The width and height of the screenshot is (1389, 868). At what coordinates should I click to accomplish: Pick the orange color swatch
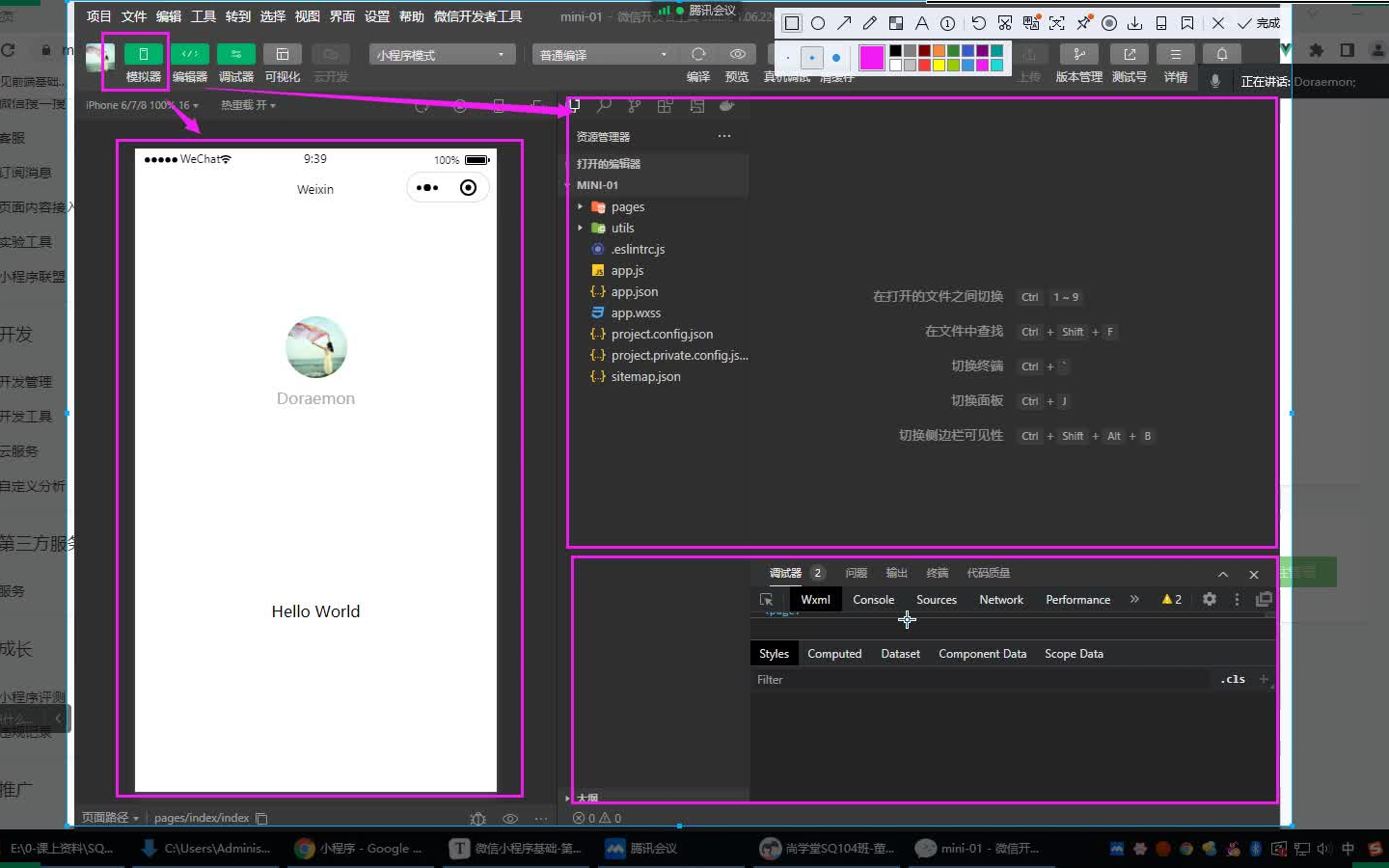pyautogui.click(x=939, y=51)
